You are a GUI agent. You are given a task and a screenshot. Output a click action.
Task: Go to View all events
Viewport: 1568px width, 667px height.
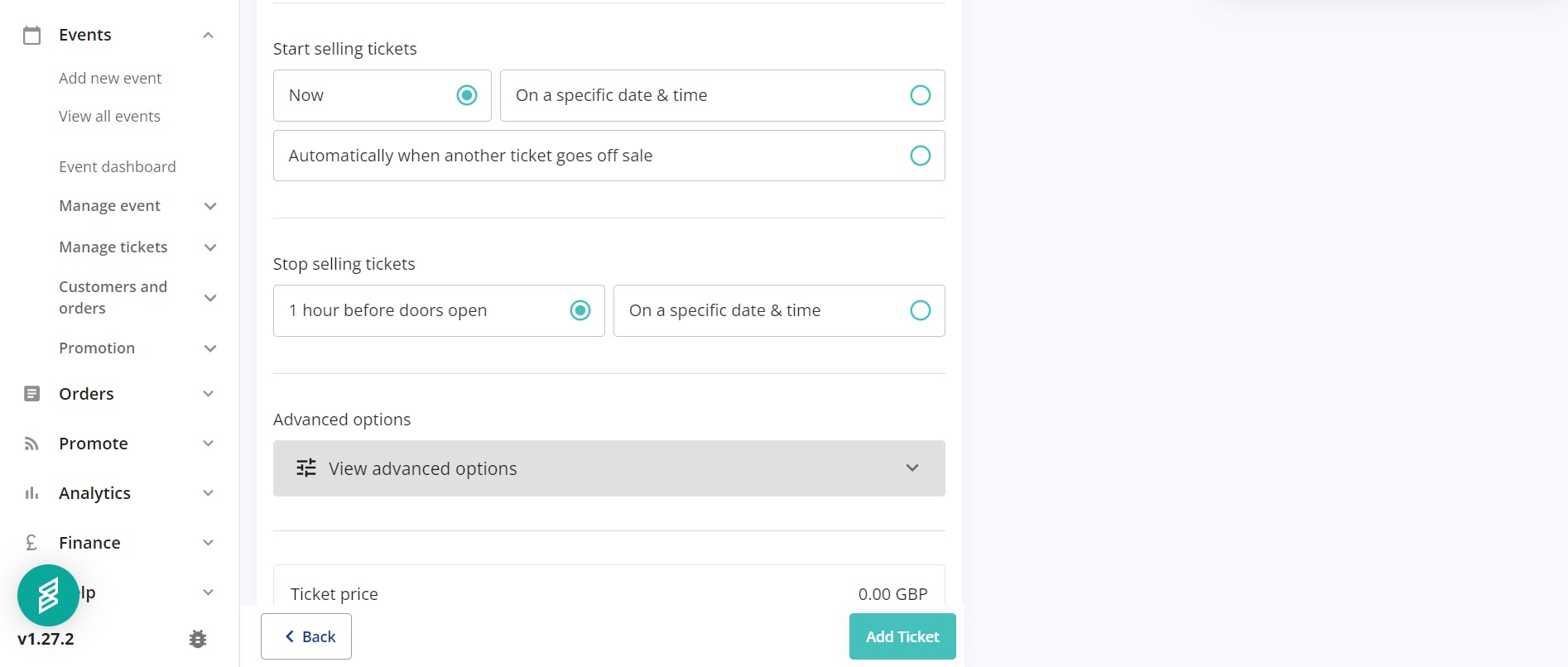point(109,117)
